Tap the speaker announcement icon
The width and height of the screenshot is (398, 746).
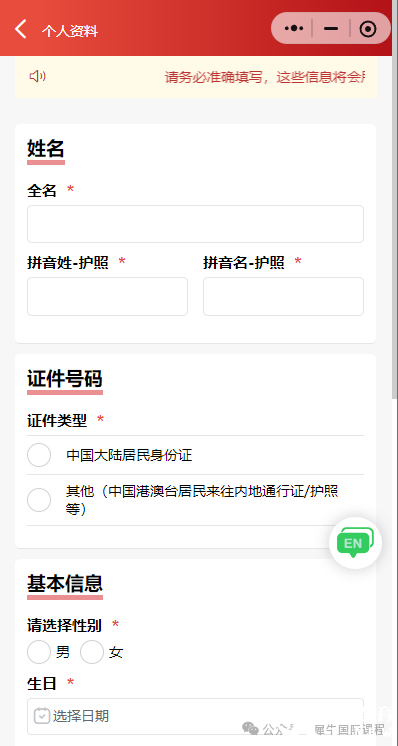coord(37,76)
